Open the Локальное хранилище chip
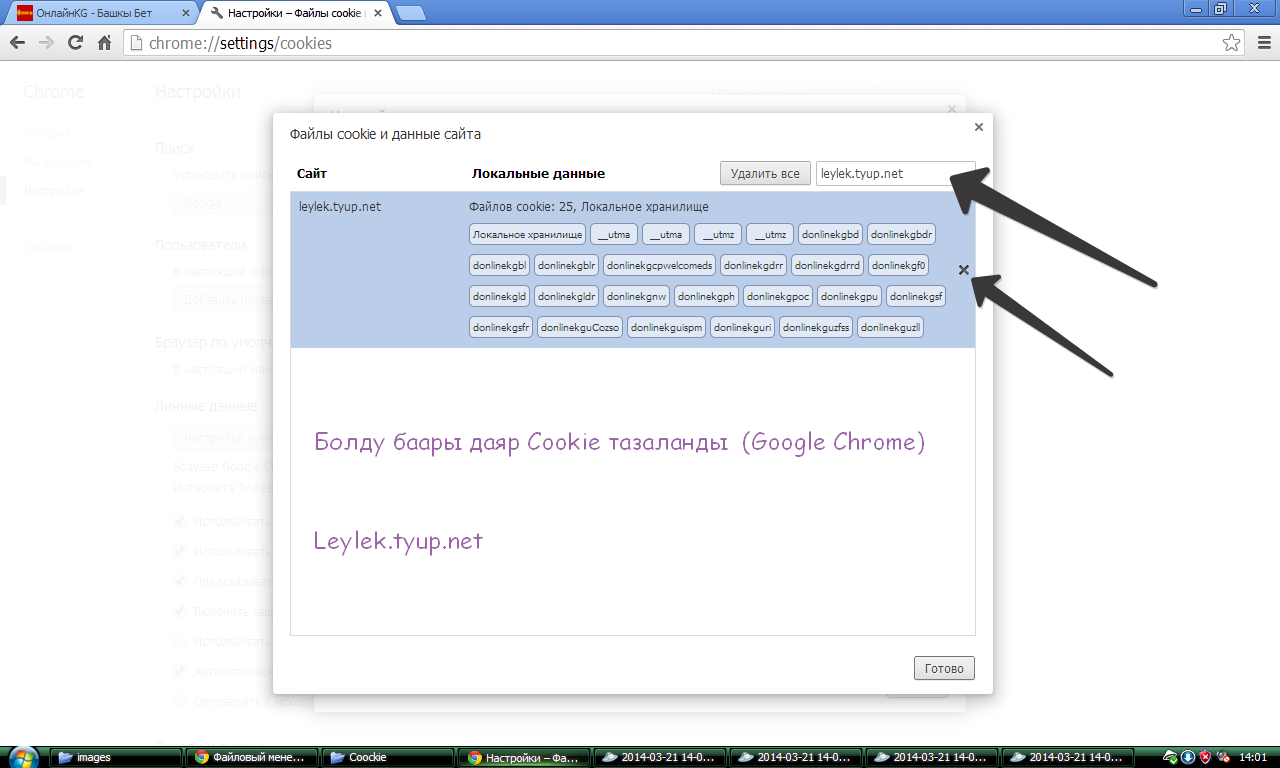This screenshot has height=768, width=1280. [x=527, y=235]
